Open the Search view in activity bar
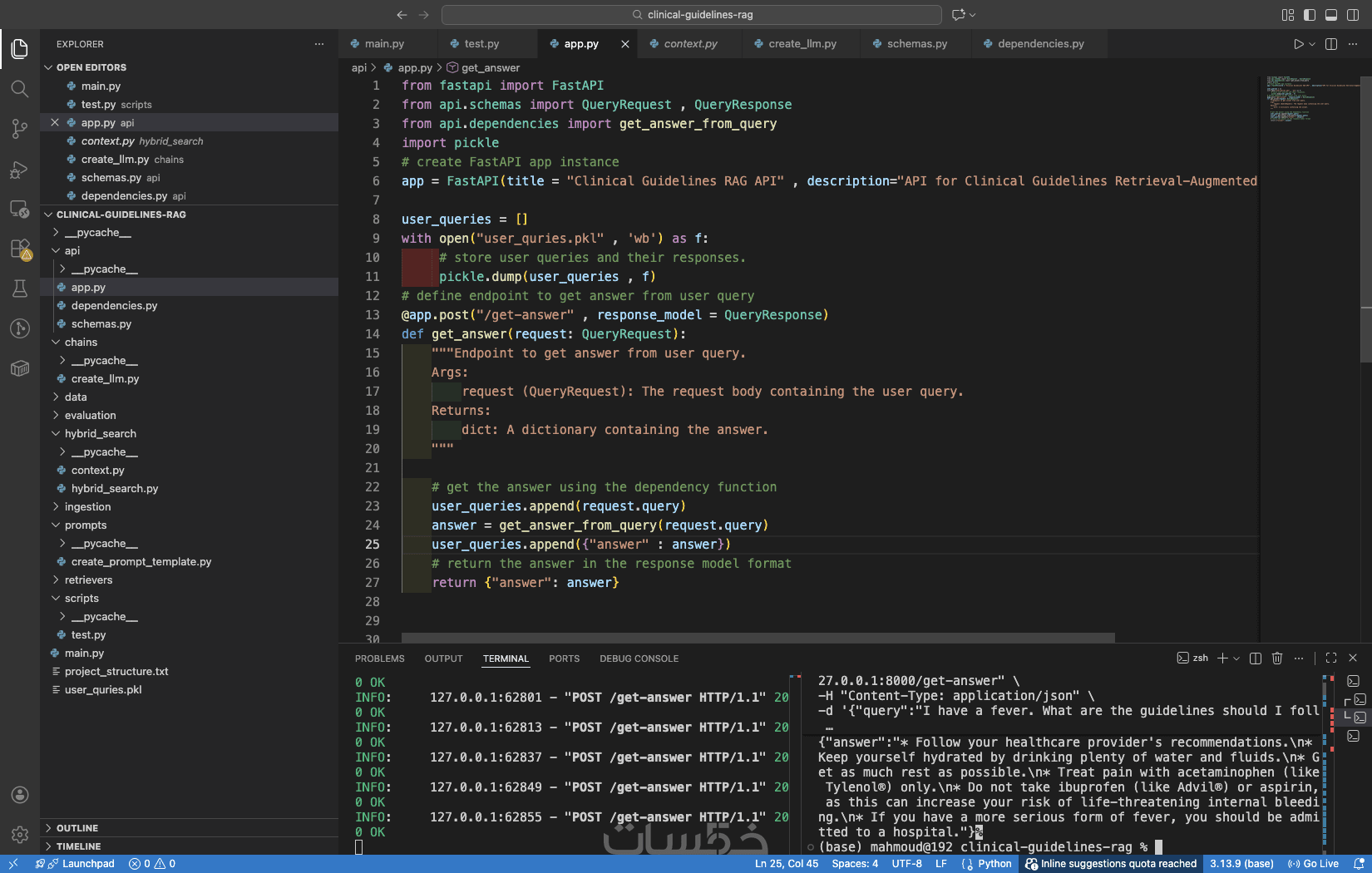Screen dimensions: 1372x873 click(20, 89)
